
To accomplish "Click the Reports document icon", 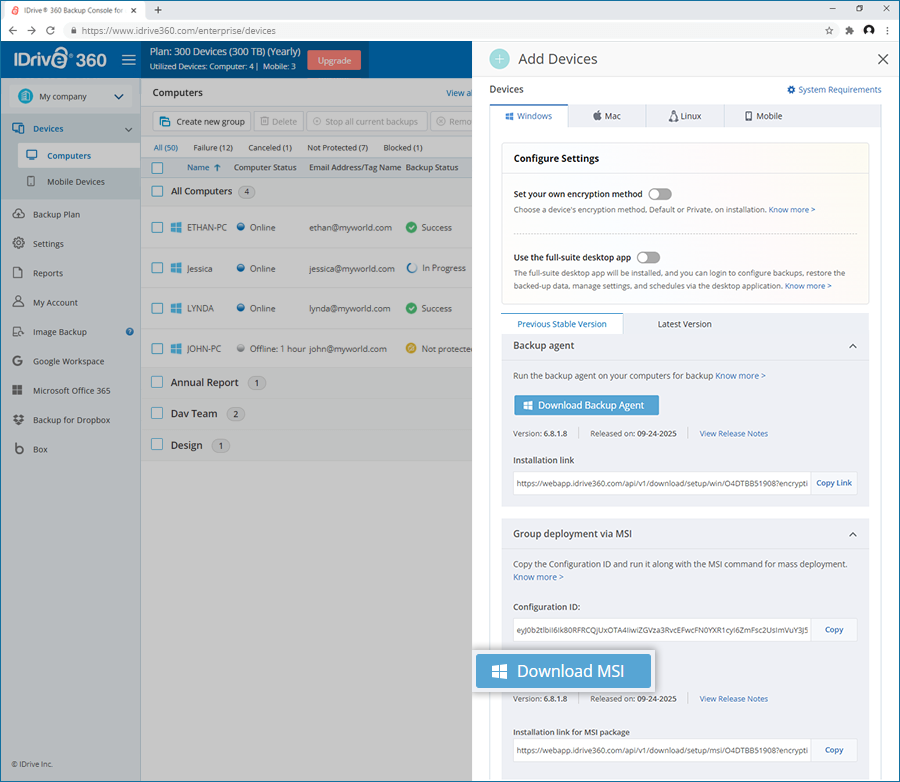I will 18,273.
